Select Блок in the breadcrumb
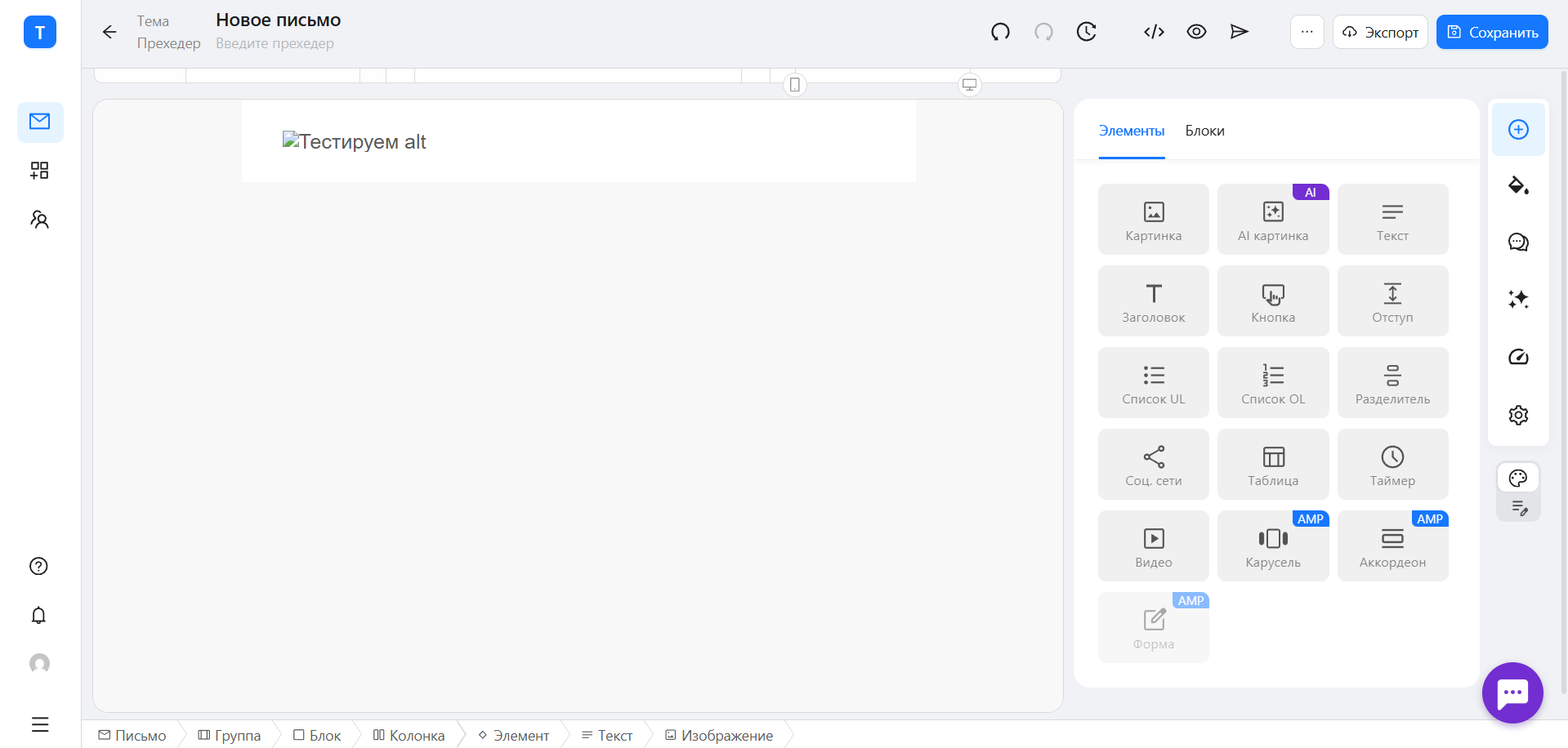Image resolution: width=1568 pixels, height=748 pixels. click(317, 735)
